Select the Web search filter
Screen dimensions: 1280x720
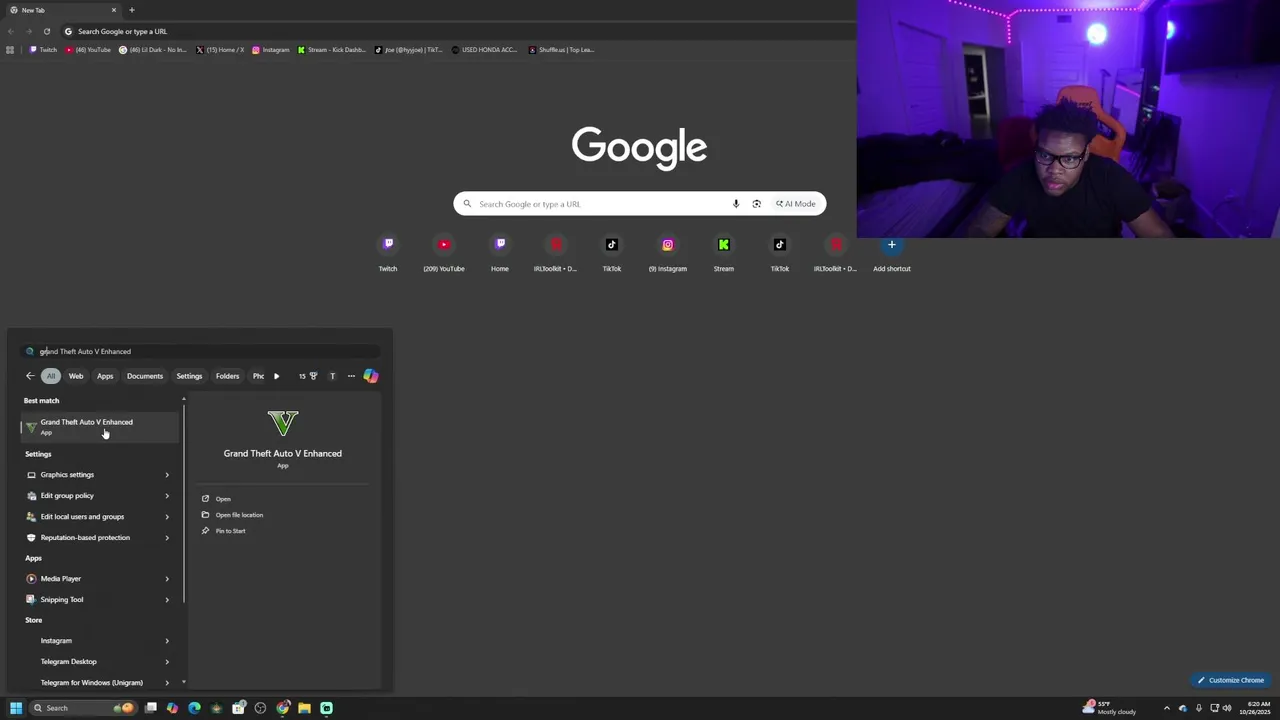click(76, 376)
